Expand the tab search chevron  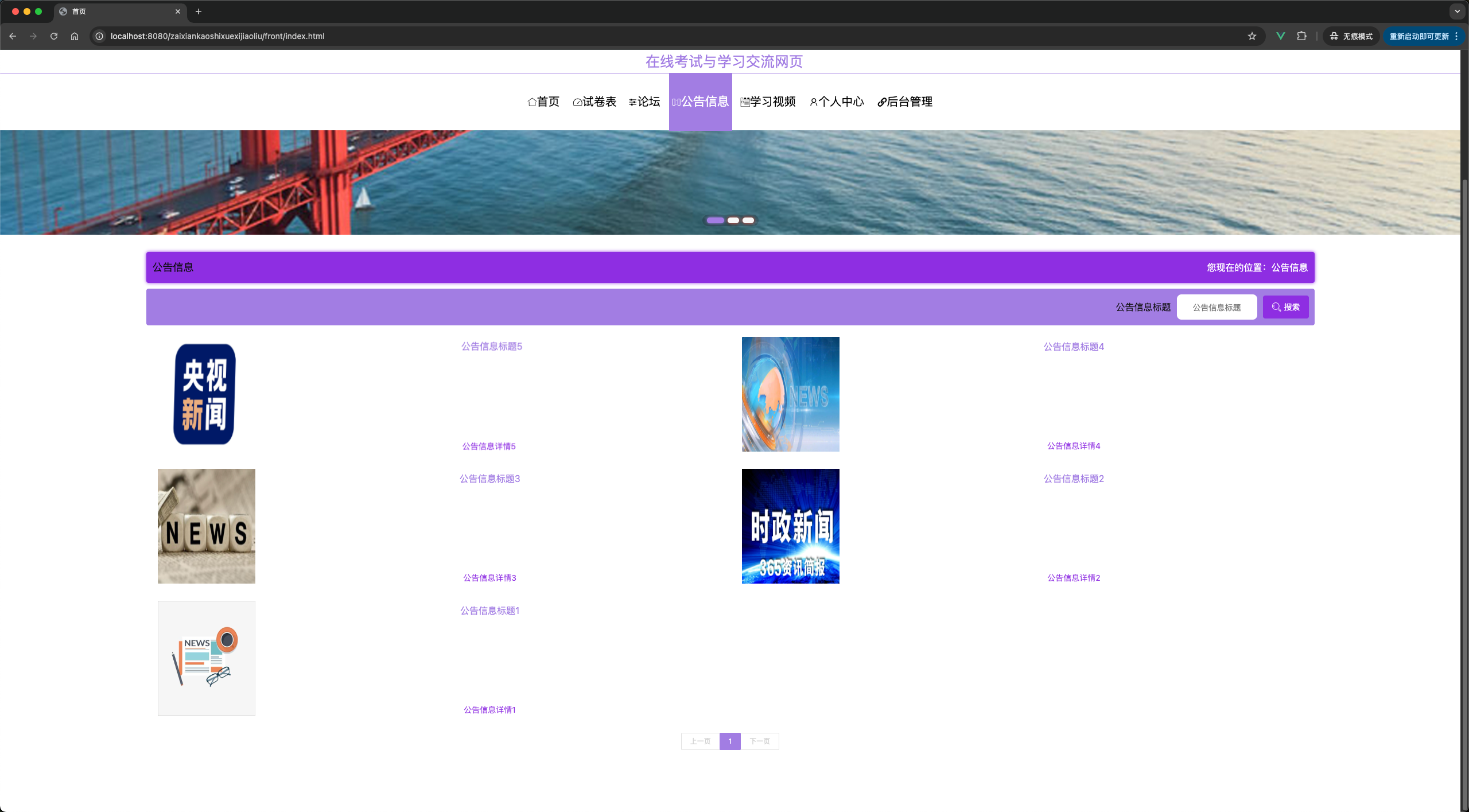[x=1457, y=11]
